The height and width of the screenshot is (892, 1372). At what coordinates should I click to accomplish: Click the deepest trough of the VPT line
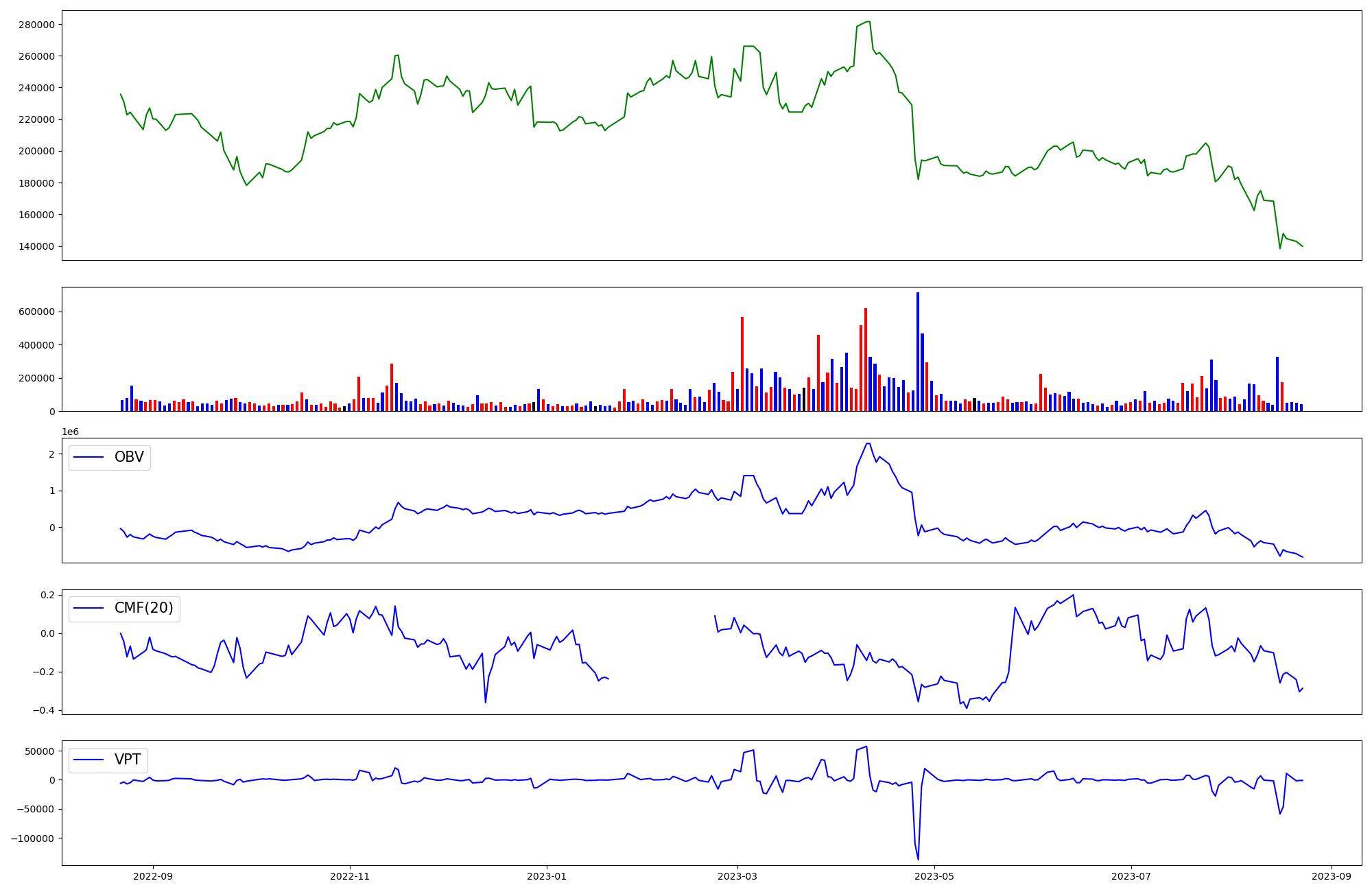(x=918, y=859)
